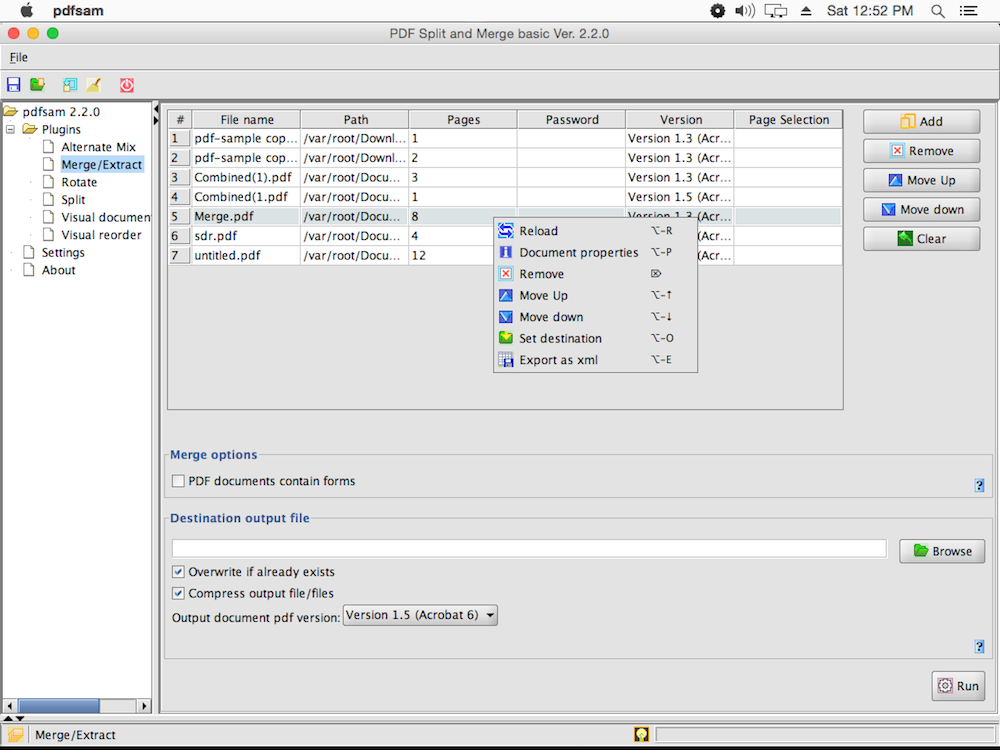Open the Visual document composer plugin
The image size is (1000, 750).
pyautogui.click(x=105, y=217)
